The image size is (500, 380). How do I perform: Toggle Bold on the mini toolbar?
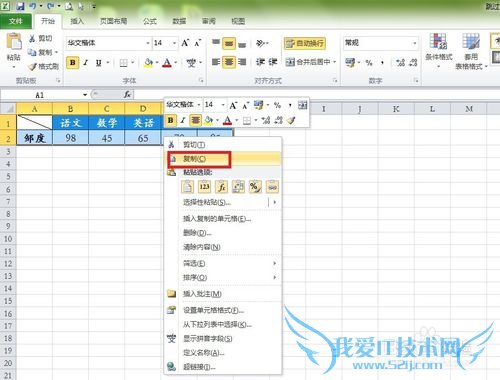[171, 120]
